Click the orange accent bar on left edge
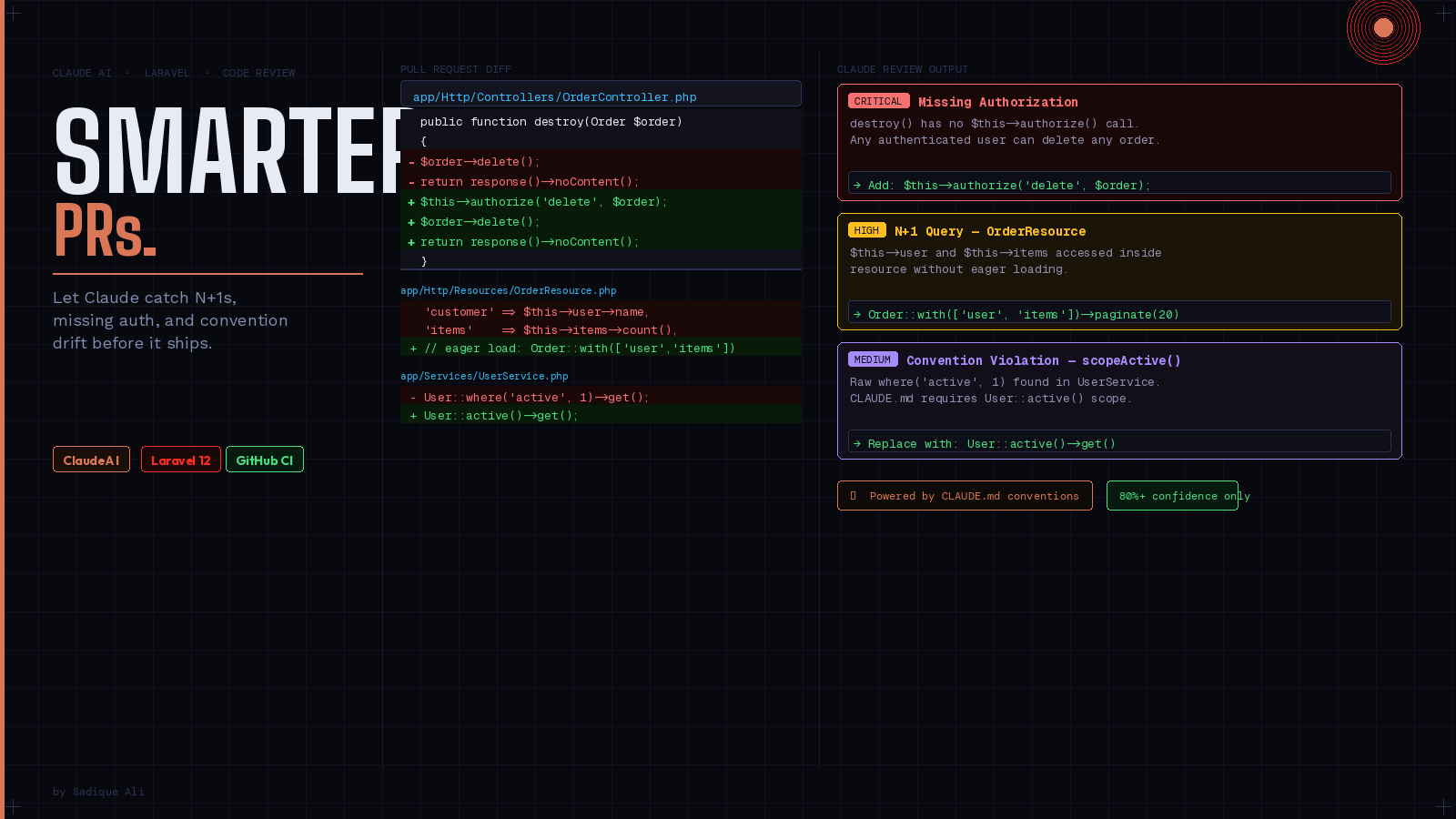 coord(4,409)
